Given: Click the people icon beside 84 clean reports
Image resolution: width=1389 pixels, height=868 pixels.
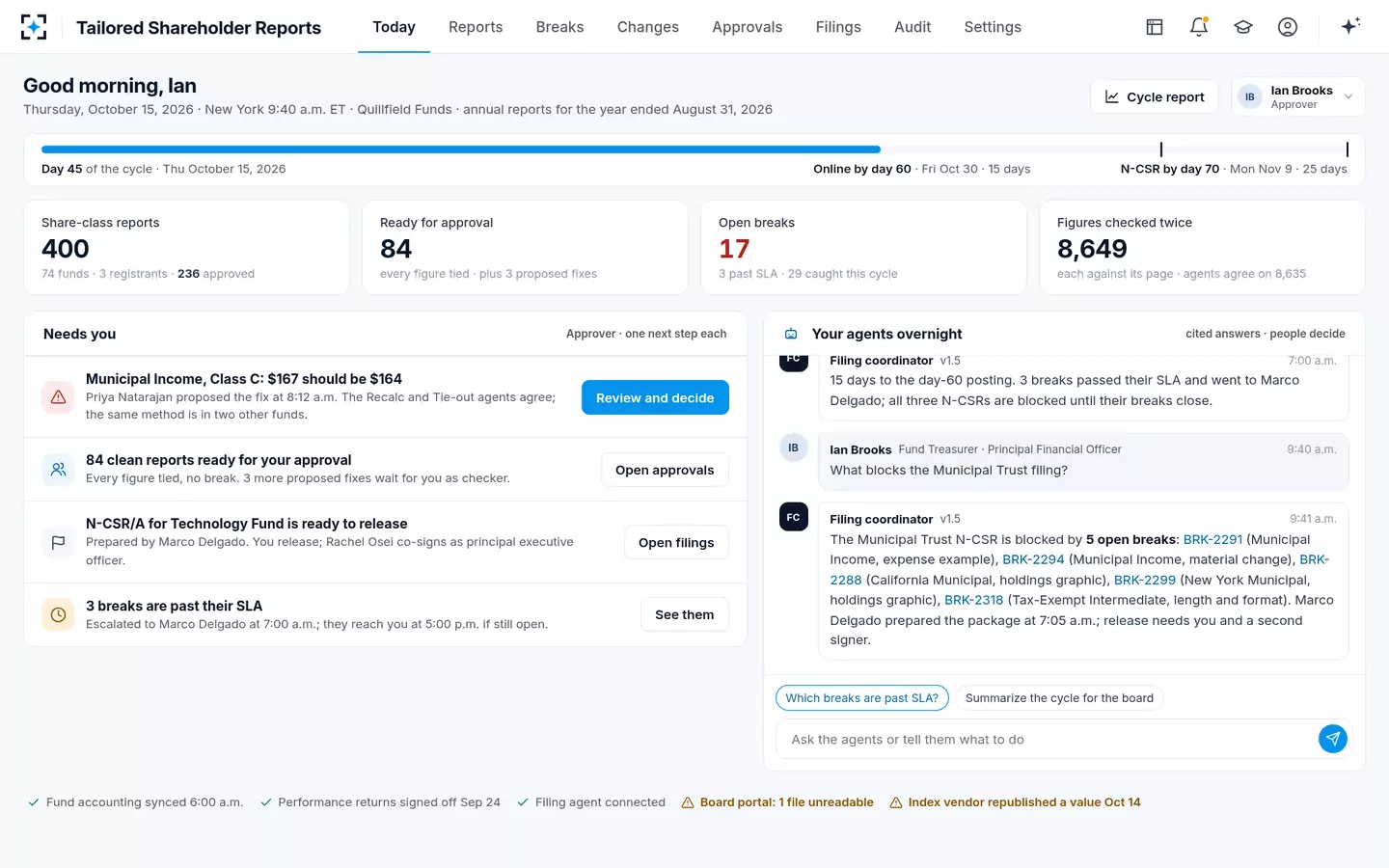Looking at the screenshot, I should 58,470.
